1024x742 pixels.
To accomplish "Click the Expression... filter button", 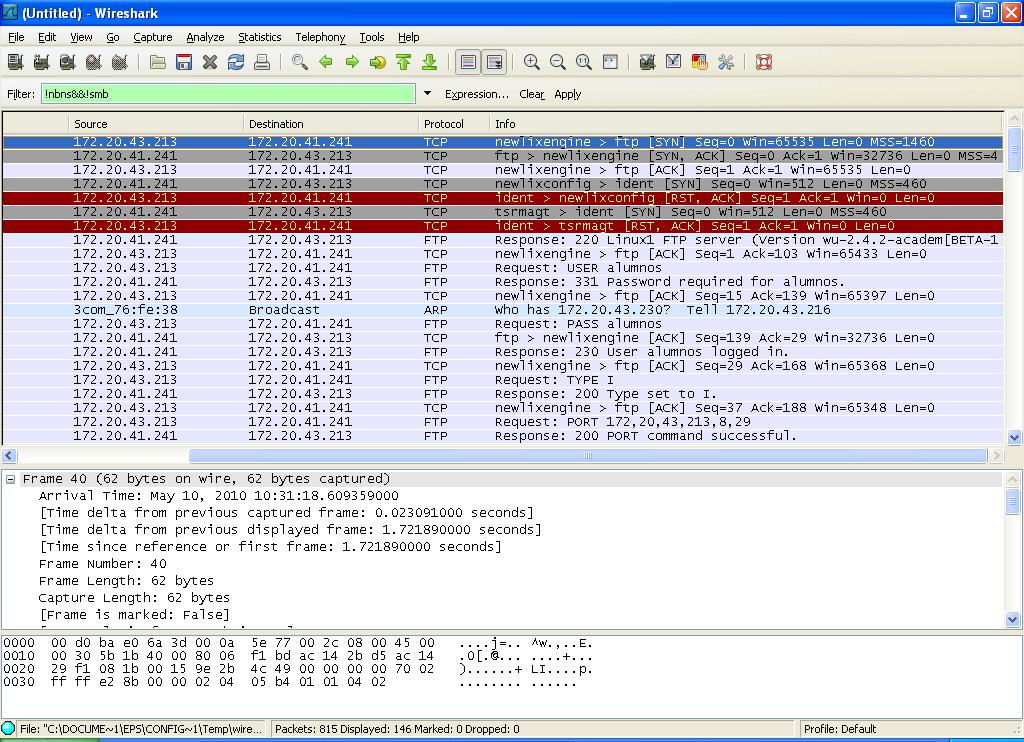I will 477,94.
